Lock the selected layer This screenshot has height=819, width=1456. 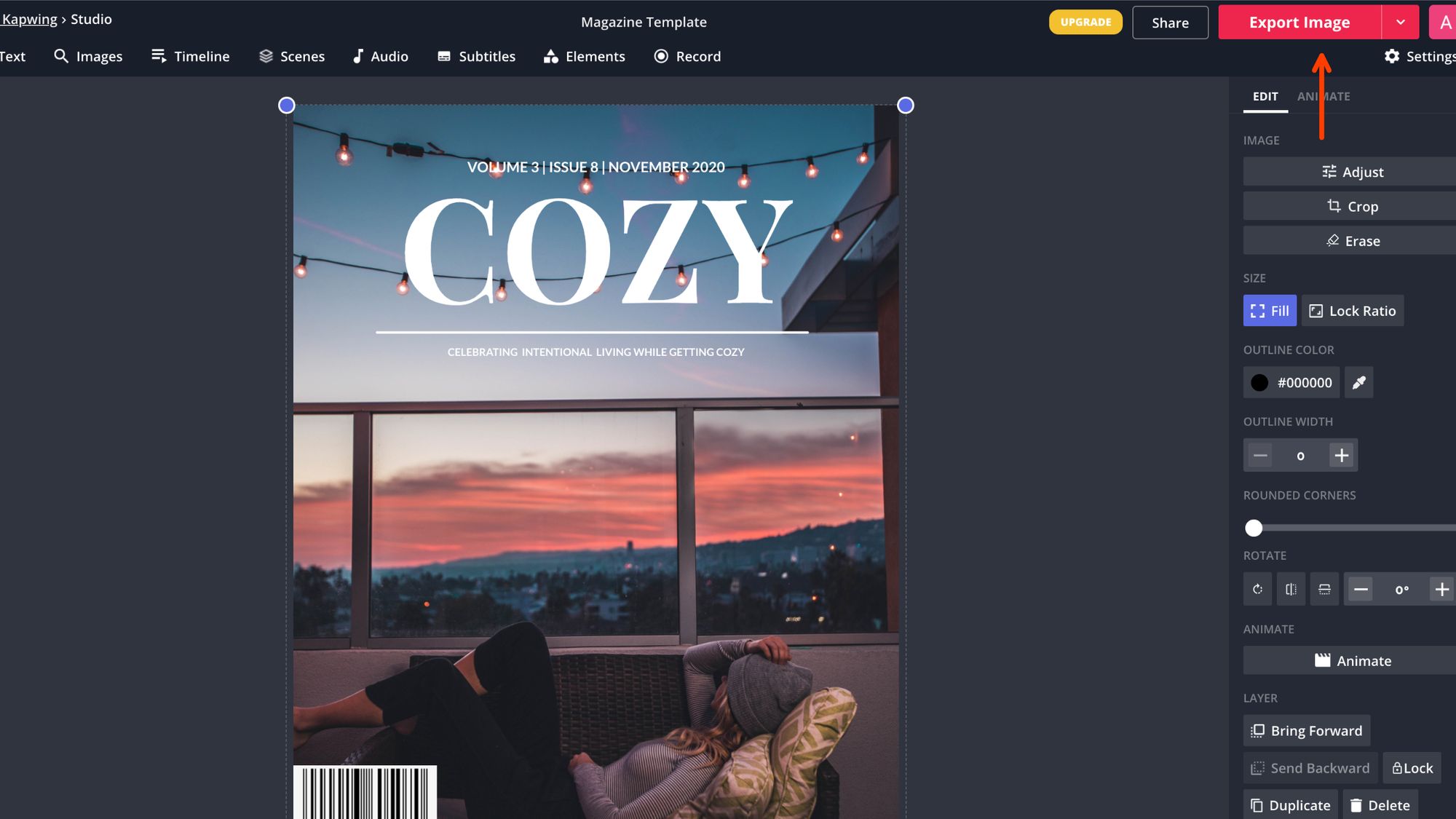click(1412, 768)
